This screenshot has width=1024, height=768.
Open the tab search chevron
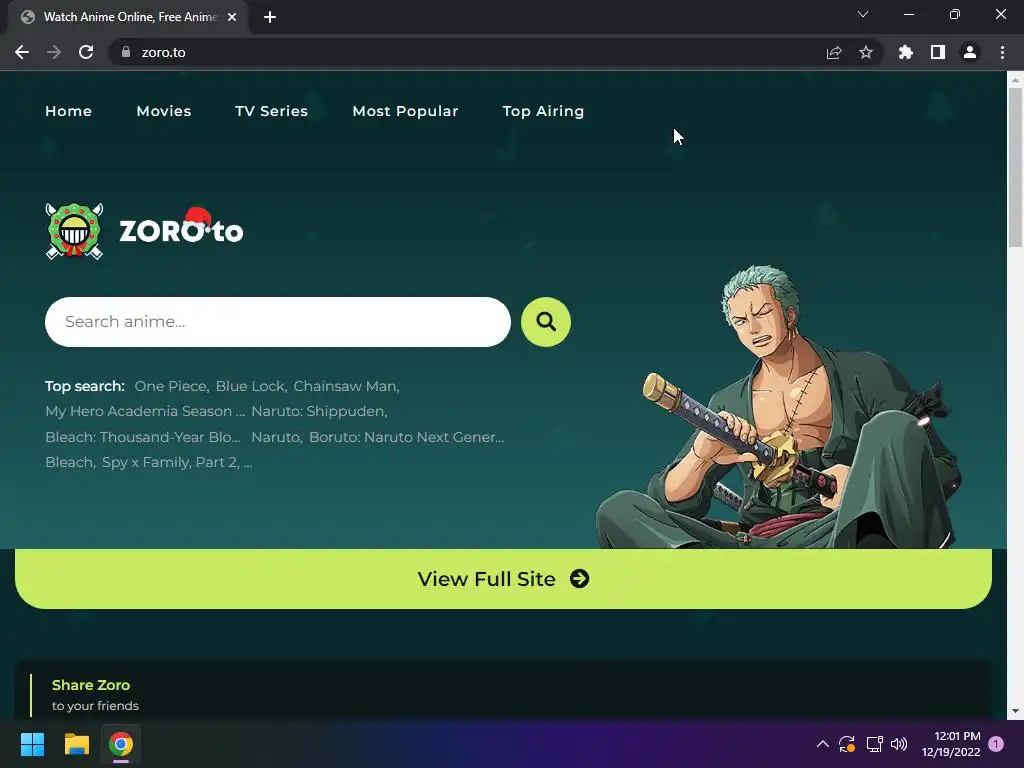[862, 14]
